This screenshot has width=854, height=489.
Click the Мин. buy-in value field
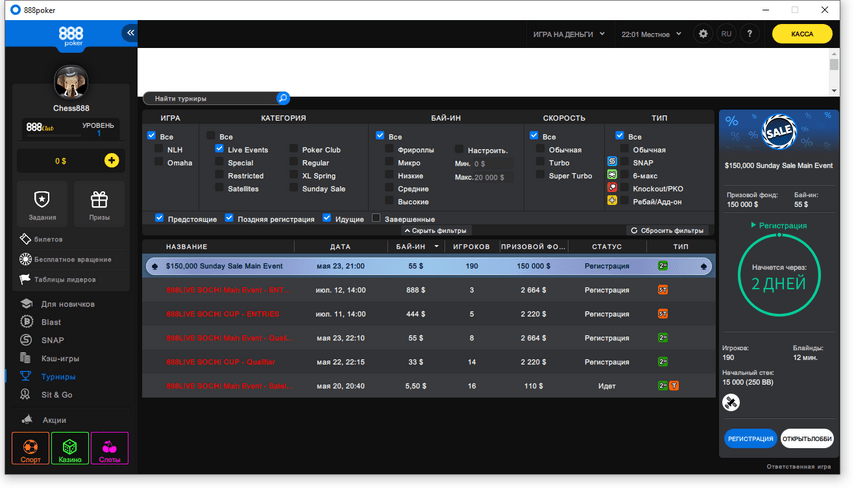(492, 163)
